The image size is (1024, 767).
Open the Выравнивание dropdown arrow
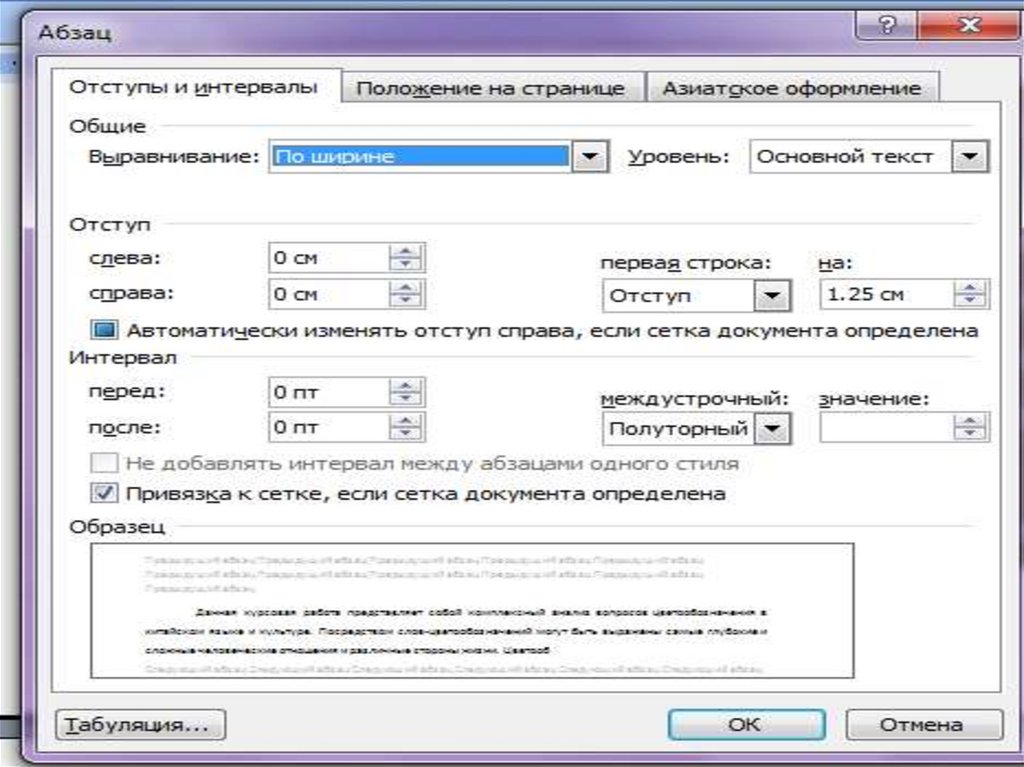coord(590,156)
